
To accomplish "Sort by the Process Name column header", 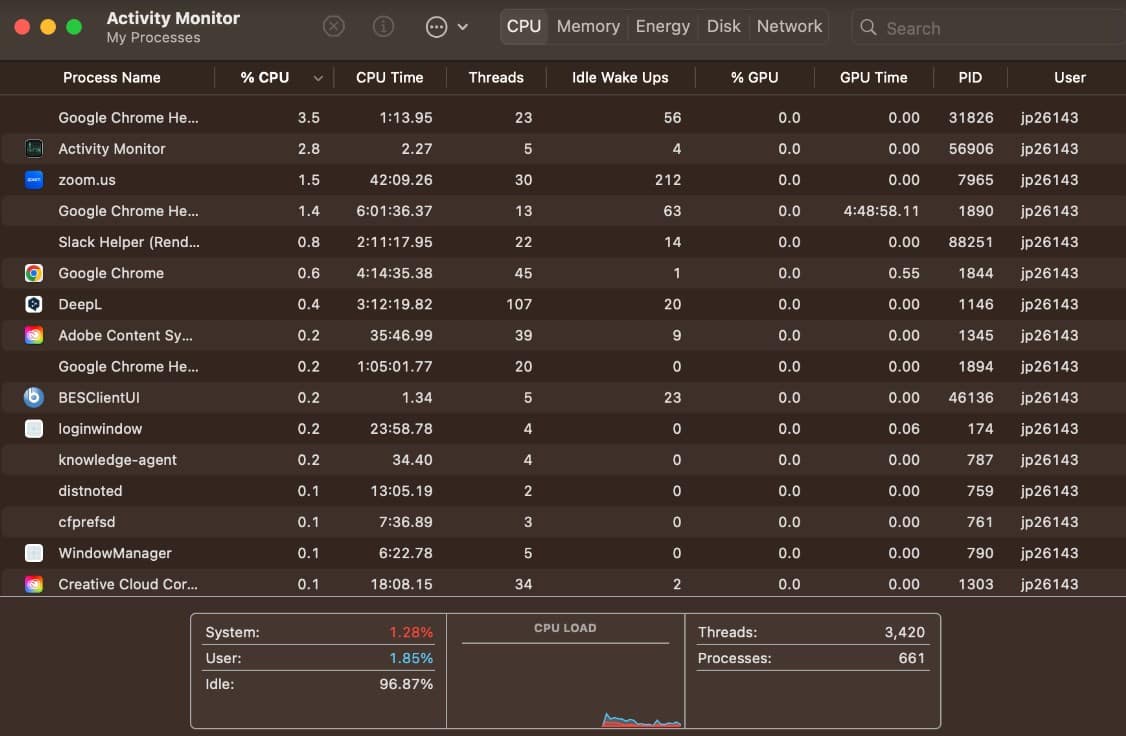I will tap(111, 78).
